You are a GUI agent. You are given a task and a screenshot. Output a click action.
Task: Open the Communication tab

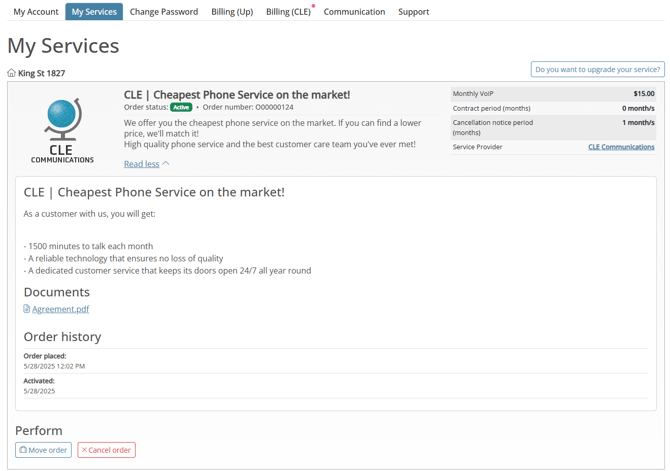[x=354, y=12]
